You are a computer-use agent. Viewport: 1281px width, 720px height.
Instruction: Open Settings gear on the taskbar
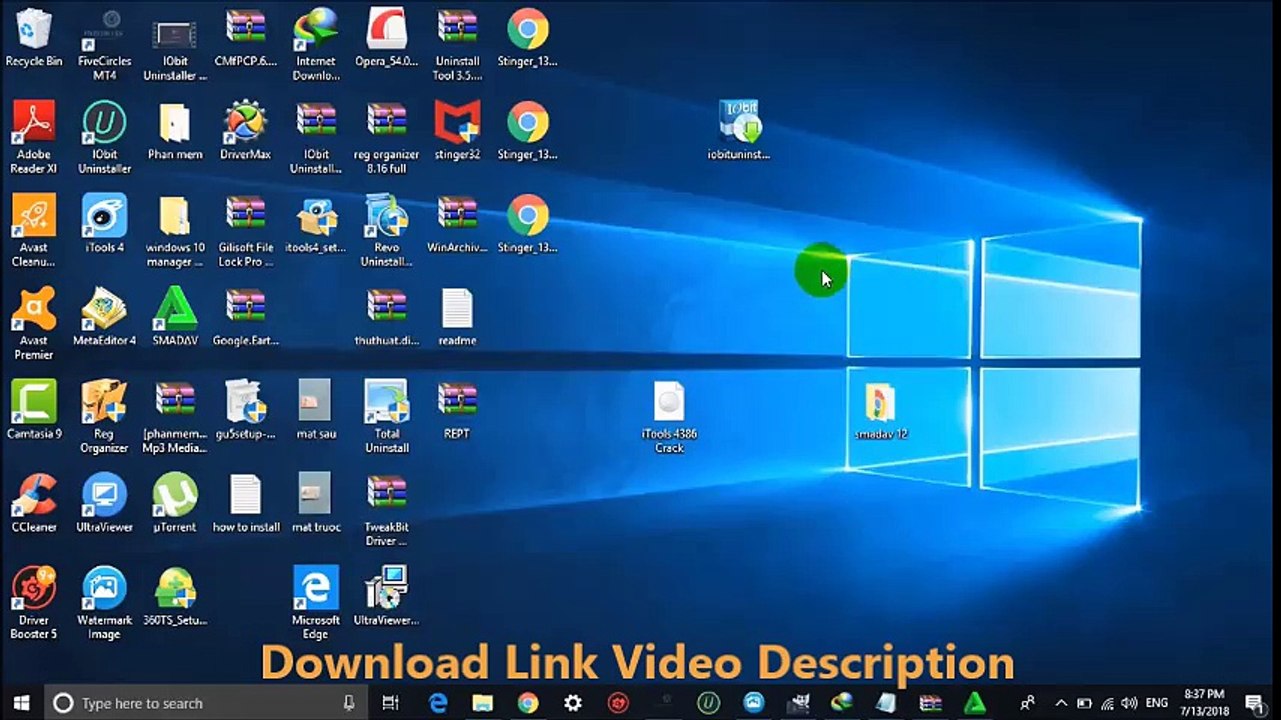573,703
